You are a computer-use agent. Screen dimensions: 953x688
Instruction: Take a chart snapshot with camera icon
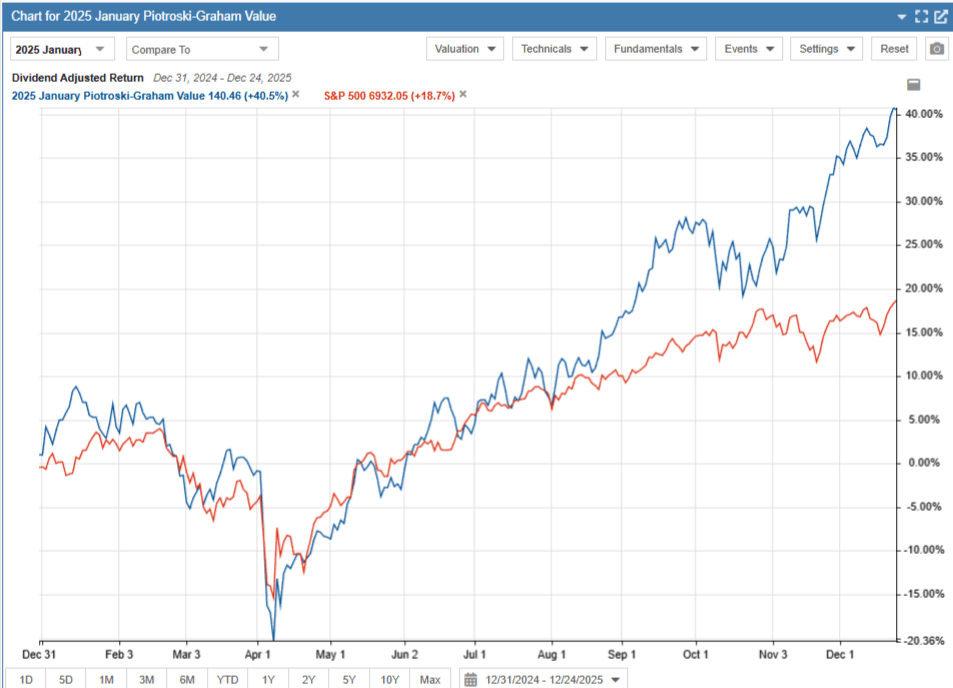[937, 49]
